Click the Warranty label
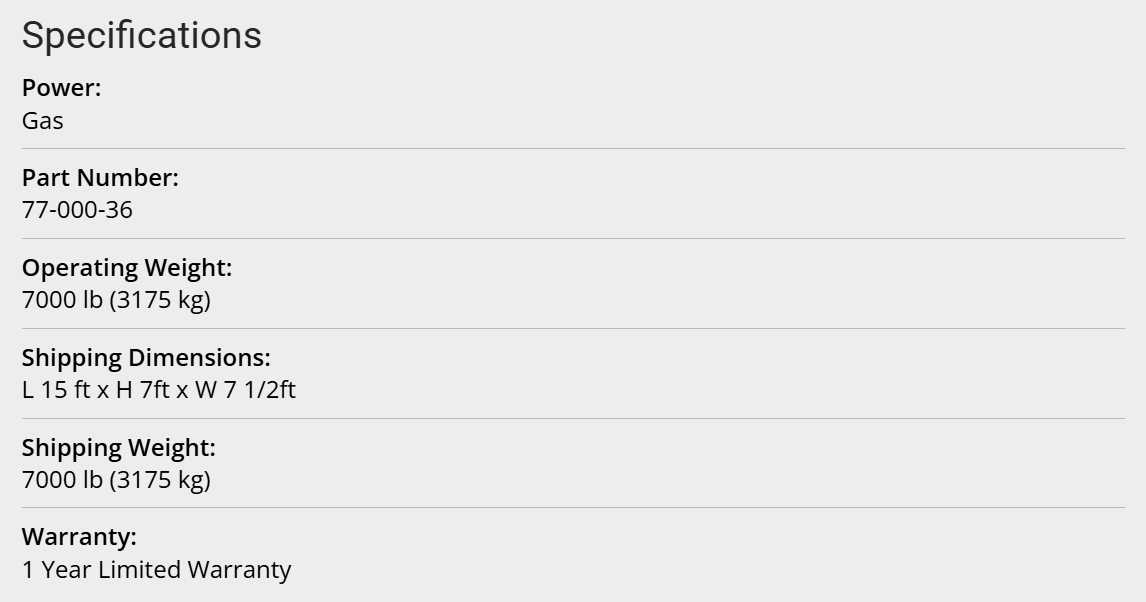Viewport: 1146px width, 602px height. [x=79, y=537]
